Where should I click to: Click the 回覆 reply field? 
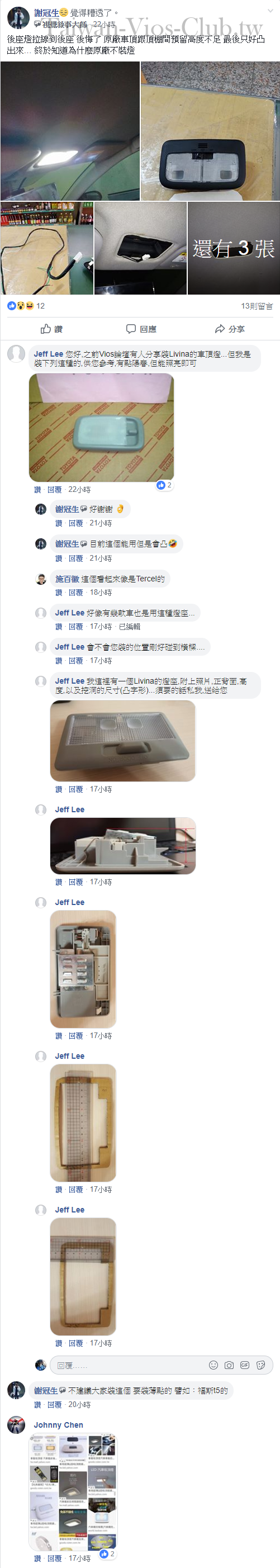(x=128, y=1365)
